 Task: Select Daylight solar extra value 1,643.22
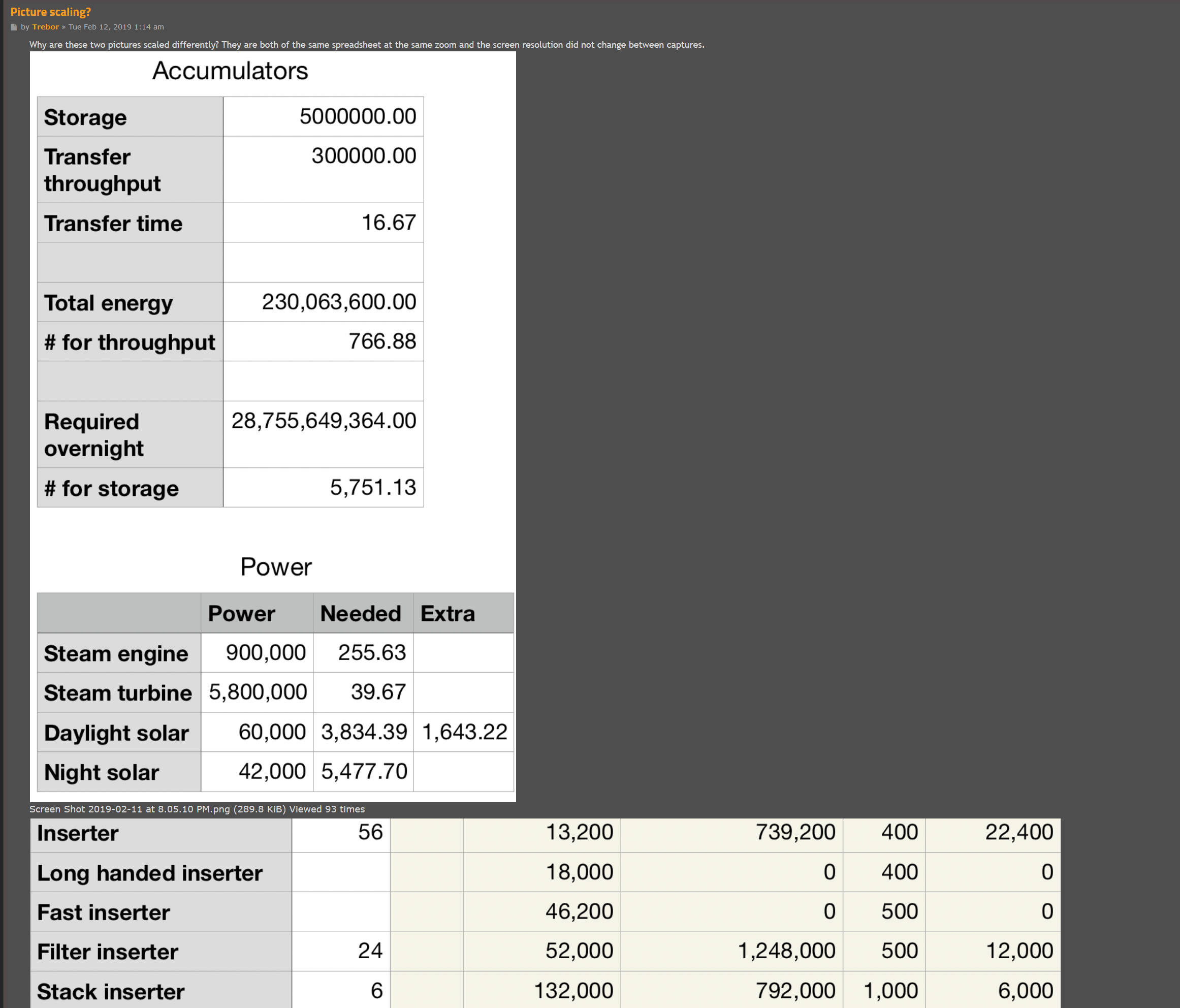coord(465,732)
